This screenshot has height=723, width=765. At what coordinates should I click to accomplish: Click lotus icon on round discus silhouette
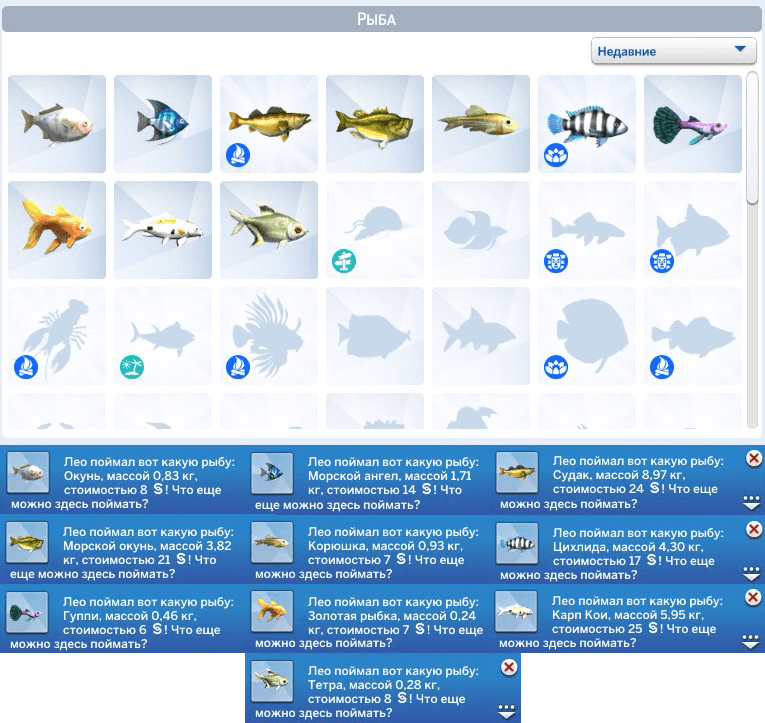click(556, 367)
